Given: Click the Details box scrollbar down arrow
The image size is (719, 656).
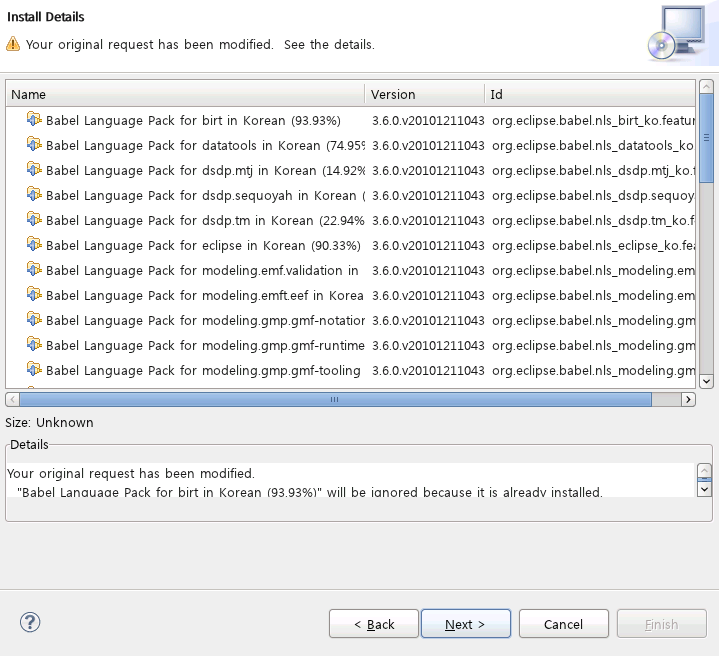Looking at the screenshot, I should pos(704,490).
